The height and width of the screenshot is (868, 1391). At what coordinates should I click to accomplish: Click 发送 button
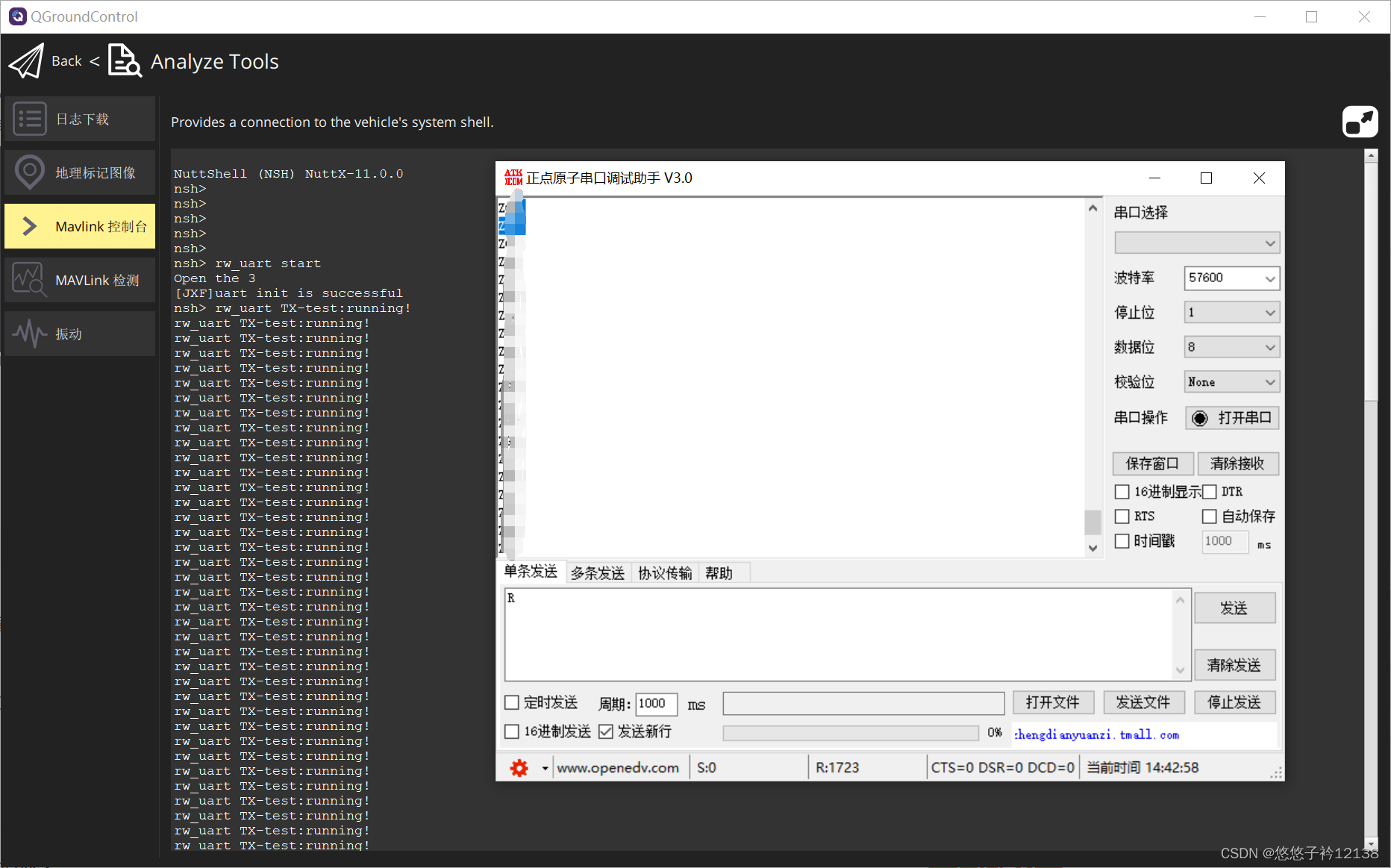(x=1234, y=608)
